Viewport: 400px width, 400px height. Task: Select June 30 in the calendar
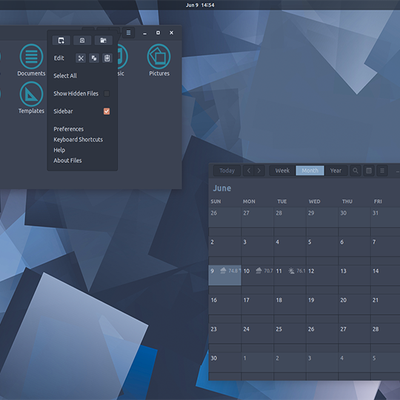pos(225,362)
